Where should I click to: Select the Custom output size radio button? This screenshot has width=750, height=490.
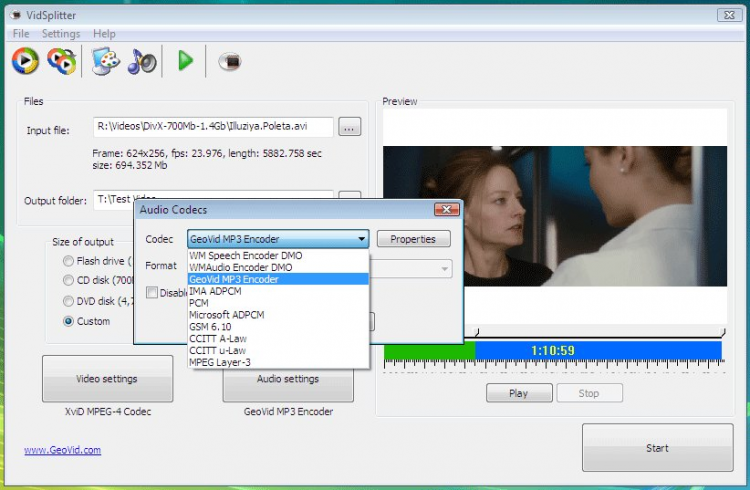[68, 321]
